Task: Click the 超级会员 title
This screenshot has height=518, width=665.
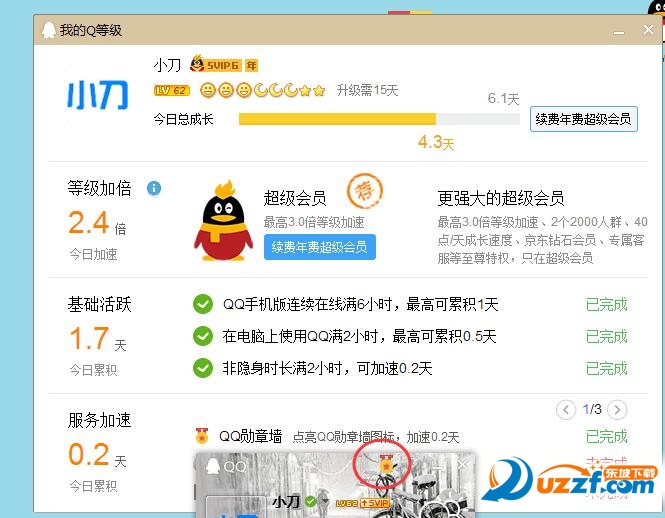Action: point(295,198)
